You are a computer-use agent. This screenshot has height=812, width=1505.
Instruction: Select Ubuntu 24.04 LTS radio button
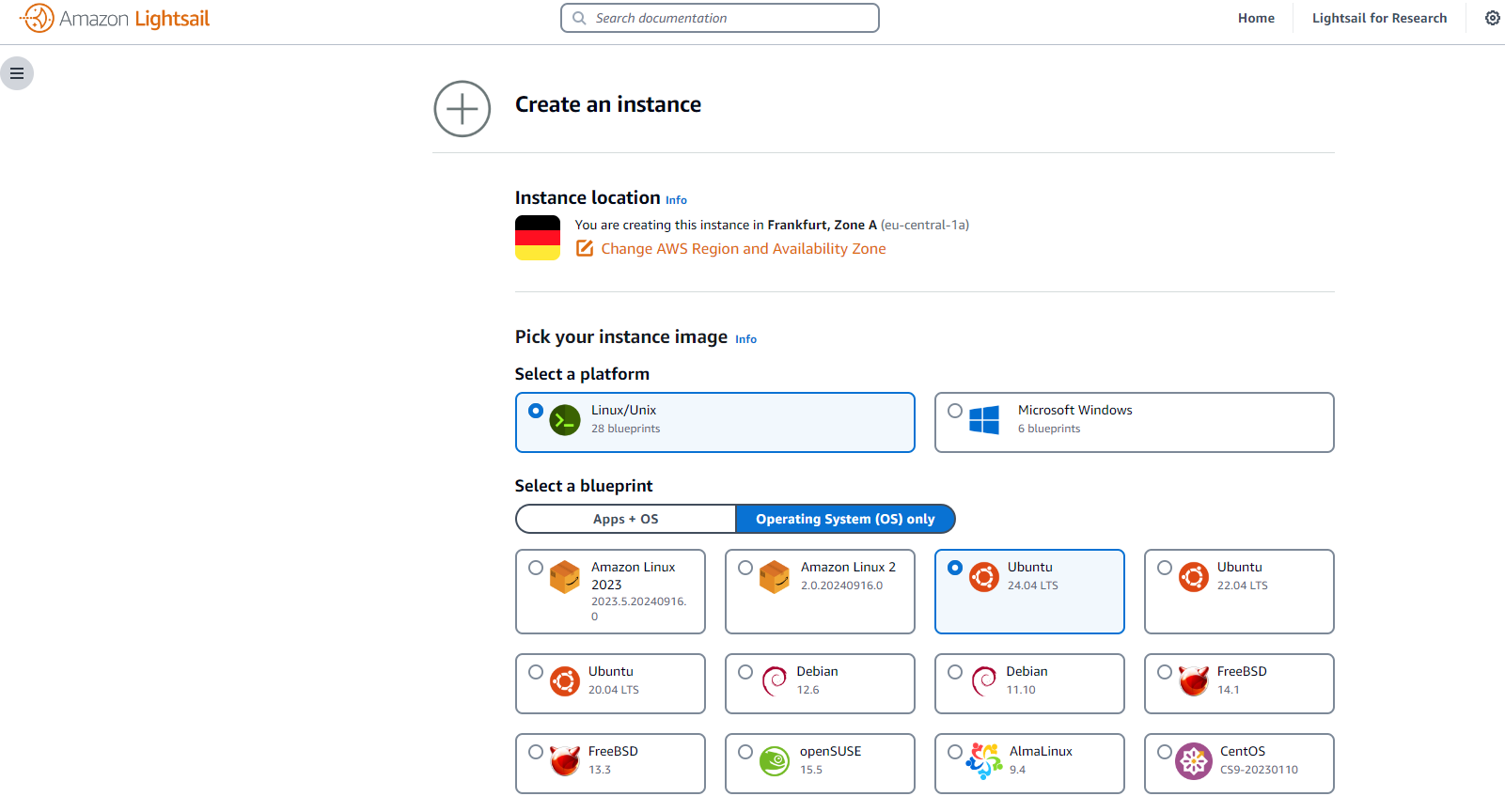pos(955,568)
